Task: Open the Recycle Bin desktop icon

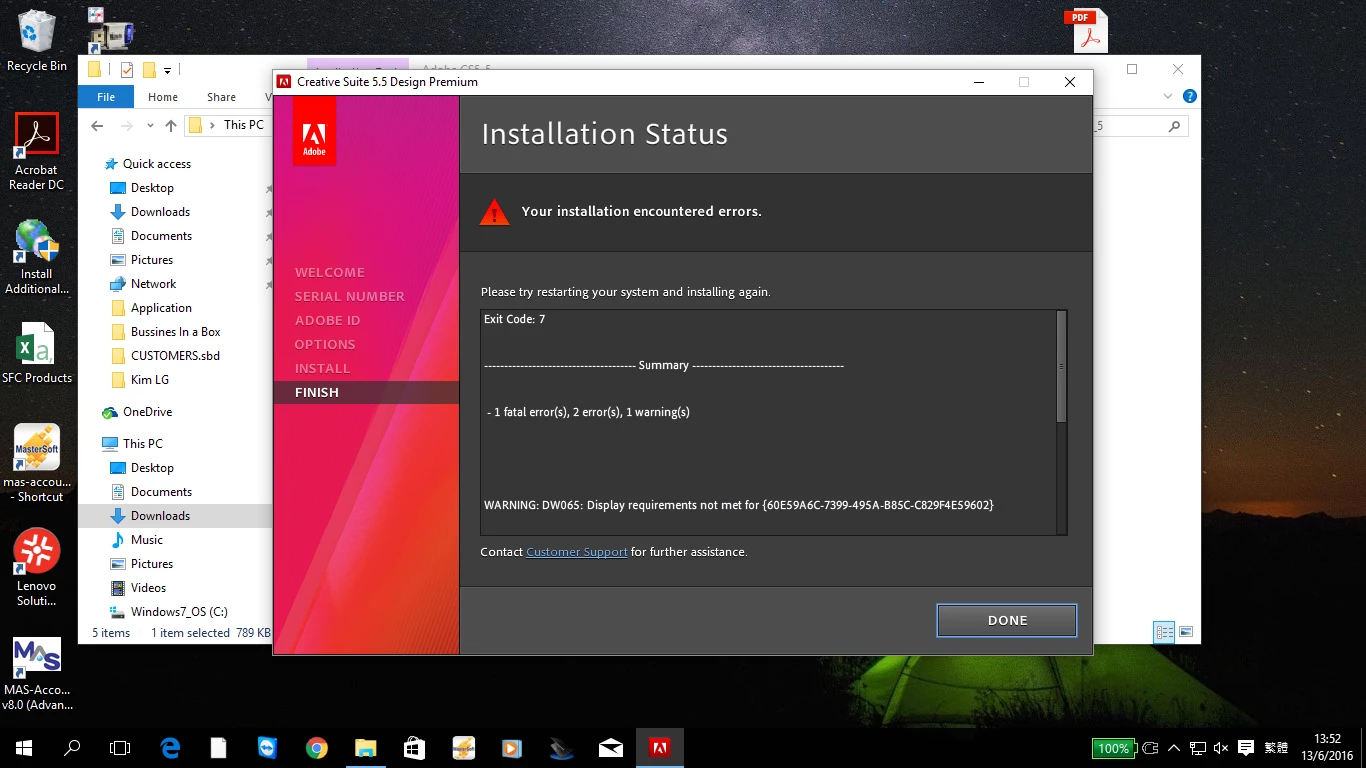Action: point(37,41)
